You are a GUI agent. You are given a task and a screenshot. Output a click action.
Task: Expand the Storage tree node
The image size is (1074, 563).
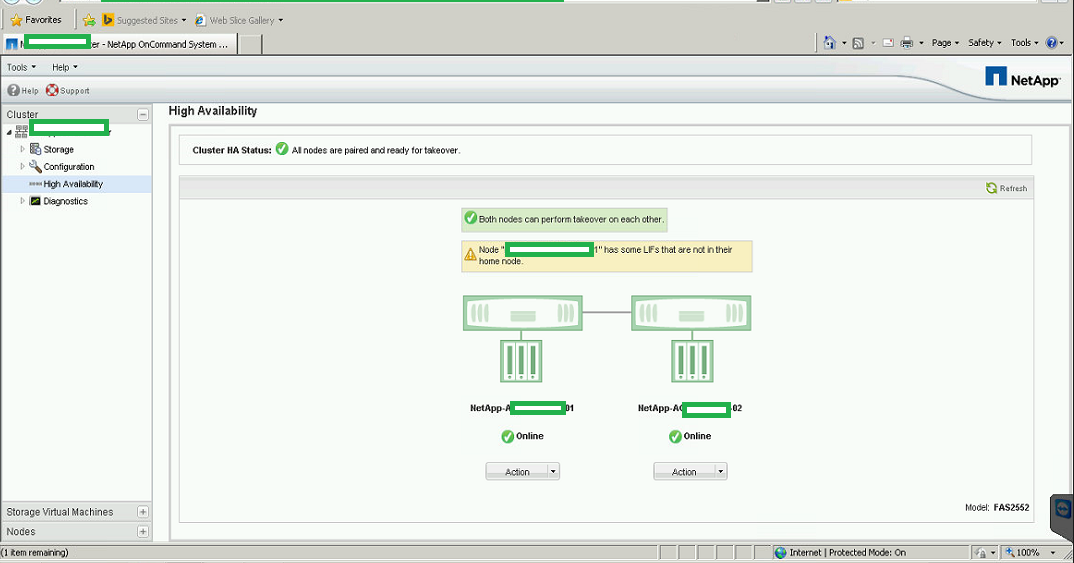23,149
